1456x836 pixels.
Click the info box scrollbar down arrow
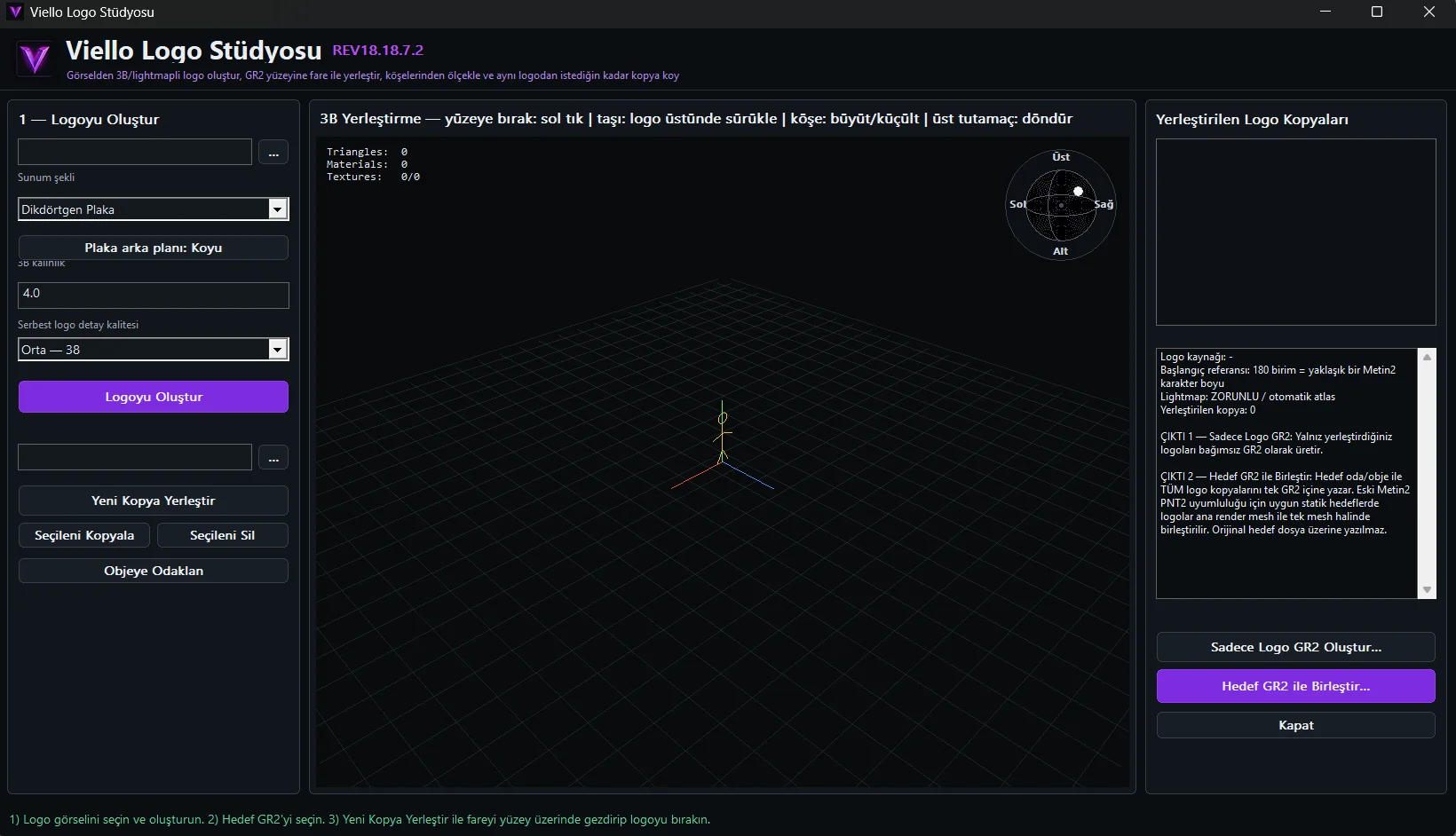[x=1428, y=590]
